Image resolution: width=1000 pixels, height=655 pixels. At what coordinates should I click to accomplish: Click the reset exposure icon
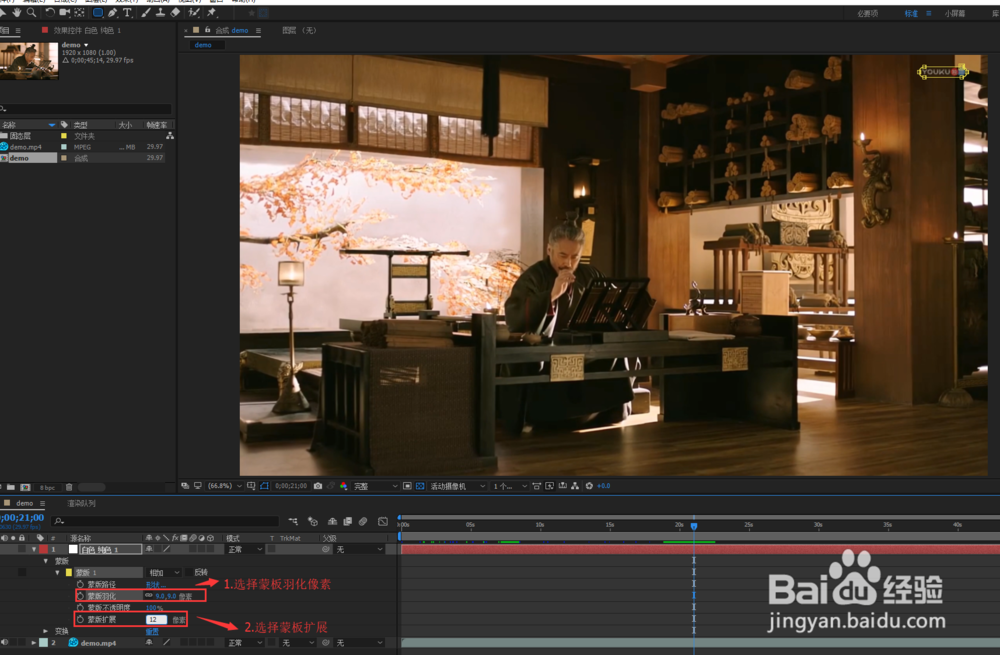click(x=589, y=486)
